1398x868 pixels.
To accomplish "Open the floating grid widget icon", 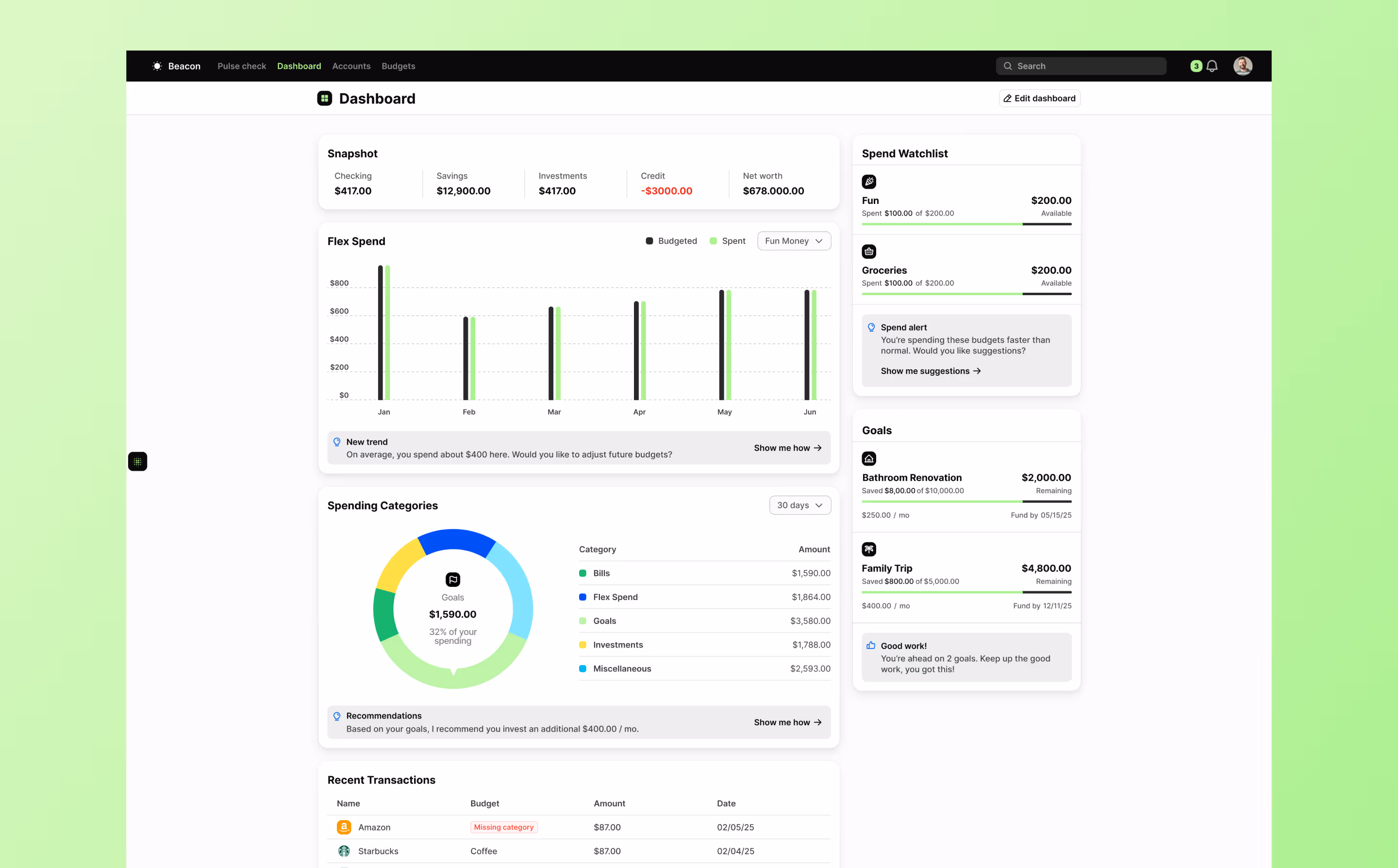I will [138, 462].
